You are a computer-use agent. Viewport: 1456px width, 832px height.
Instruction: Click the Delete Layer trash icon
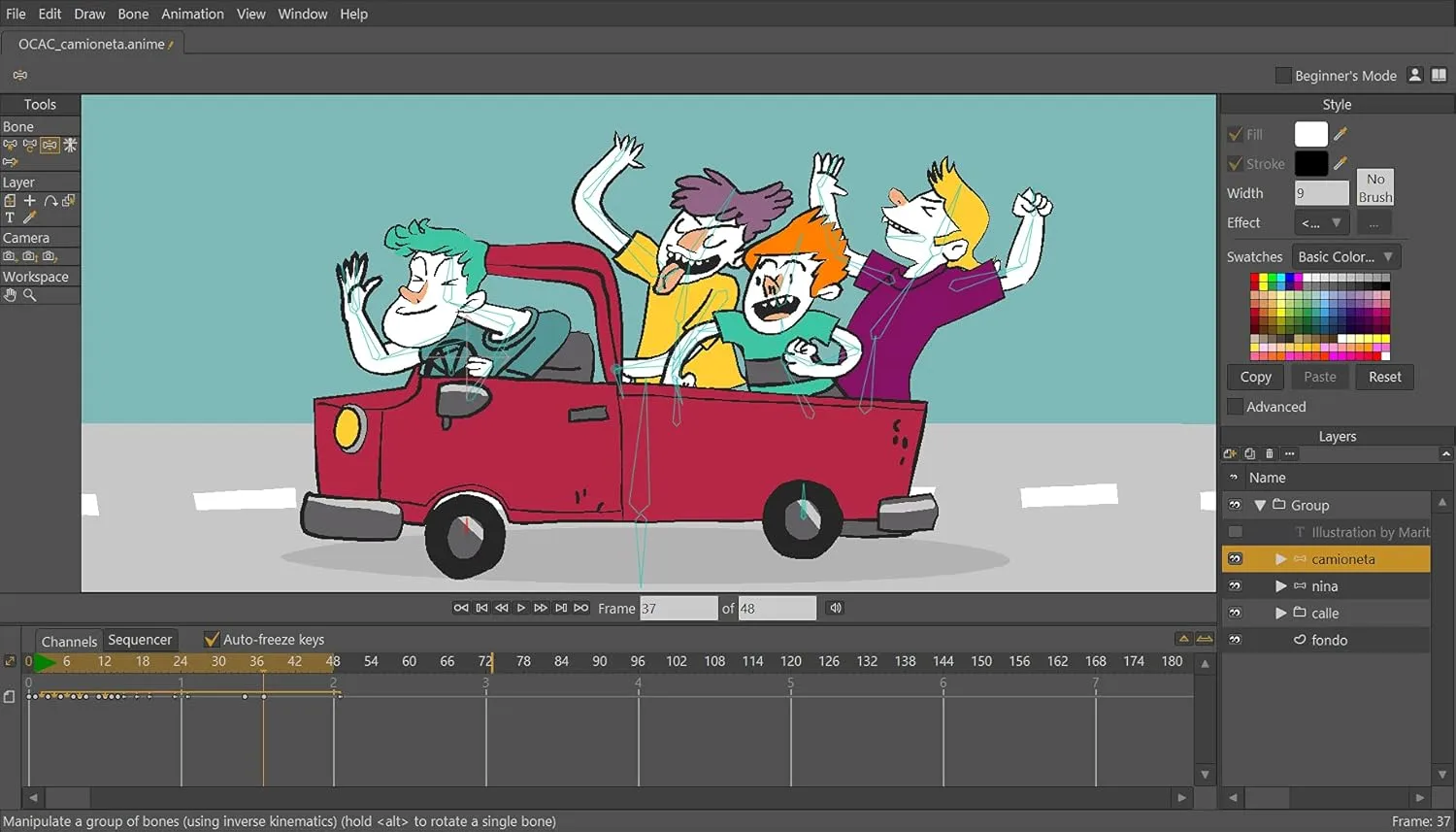(1269, 453)
